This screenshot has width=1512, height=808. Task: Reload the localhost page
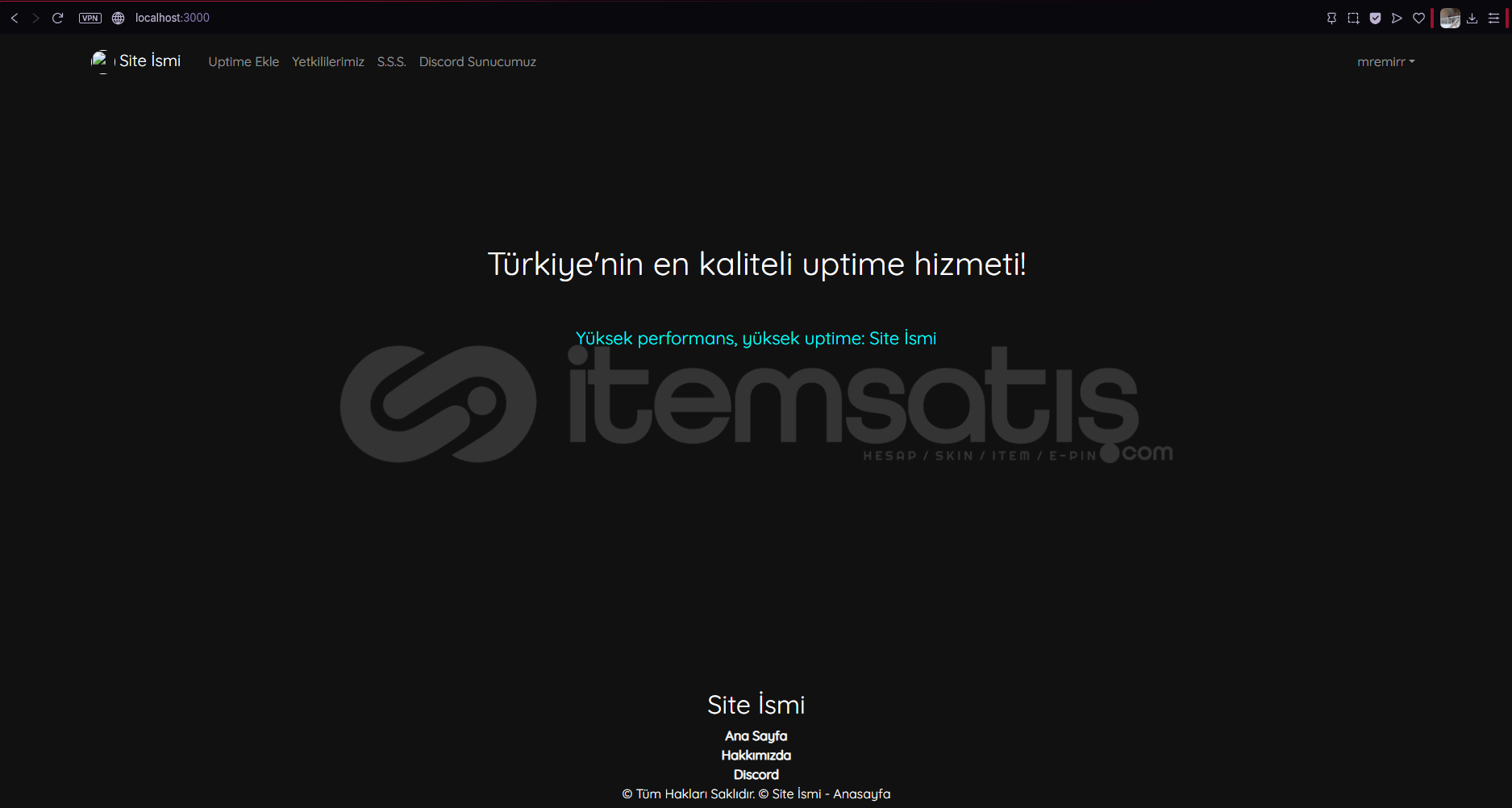point(57,18)
